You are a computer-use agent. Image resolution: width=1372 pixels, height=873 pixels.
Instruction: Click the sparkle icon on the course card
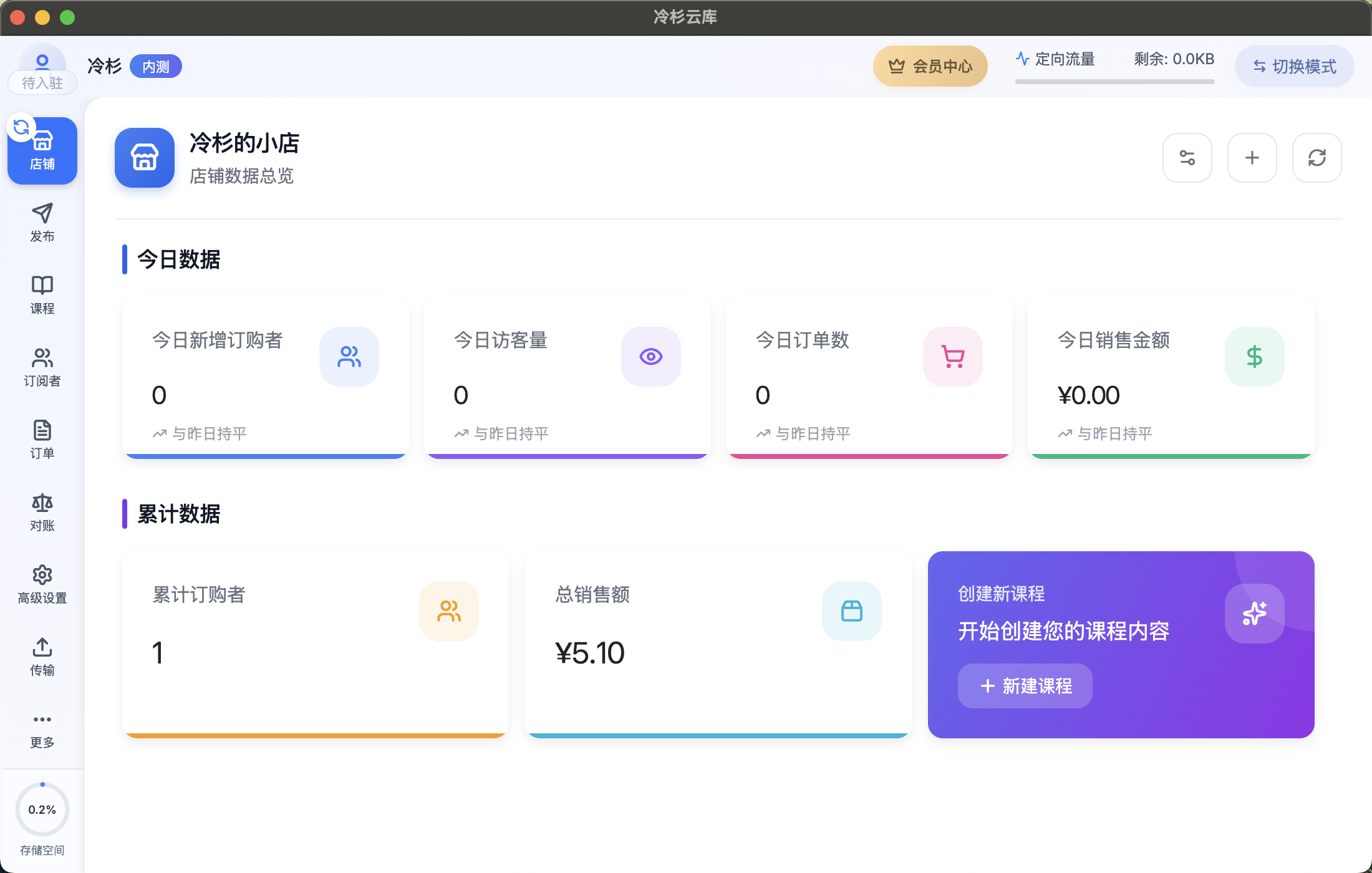1254,614
